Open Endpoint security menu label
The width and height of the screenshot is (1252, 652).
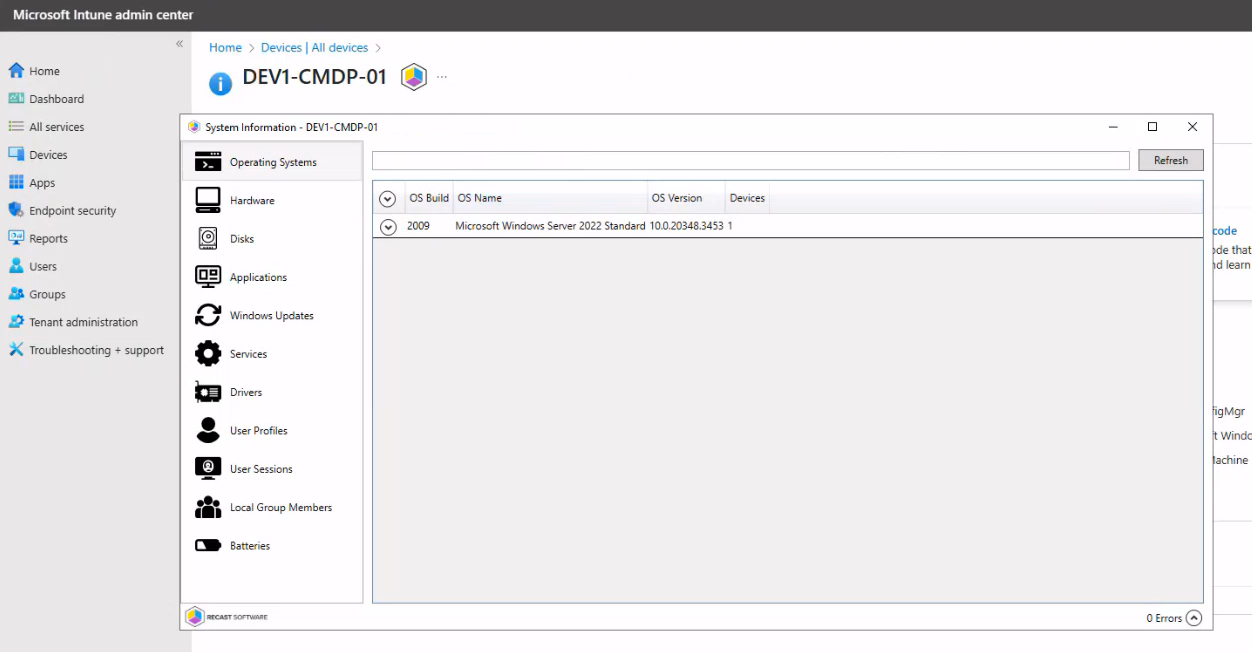point(73,211)
